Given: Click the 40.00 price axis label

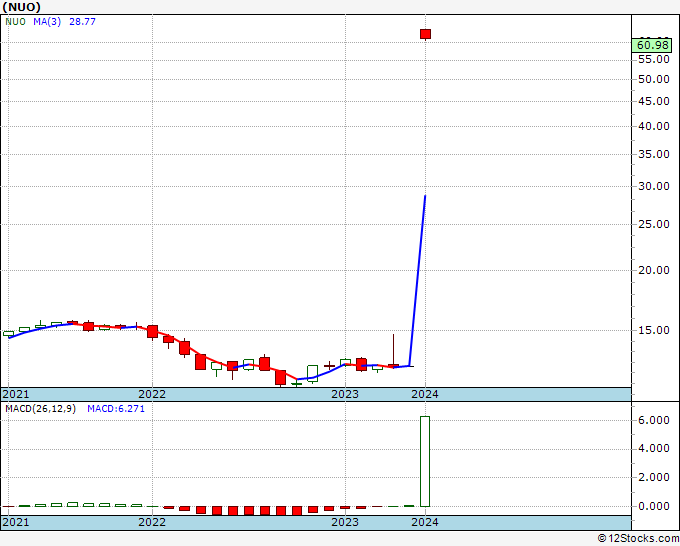Looking at the screenshot, I should point(654,126).
